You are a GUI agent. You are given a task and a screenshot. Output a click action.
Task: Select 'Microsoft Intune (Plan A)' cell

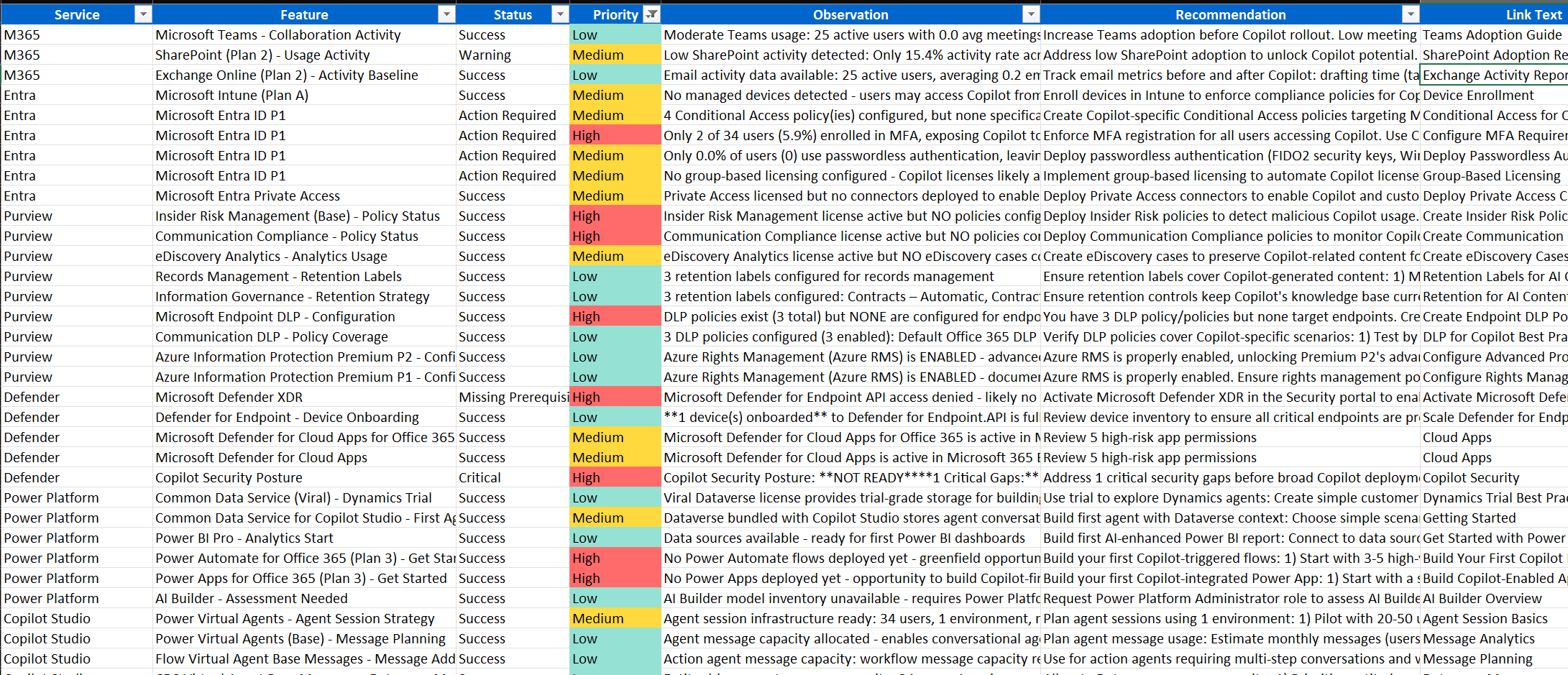(304, 95)
